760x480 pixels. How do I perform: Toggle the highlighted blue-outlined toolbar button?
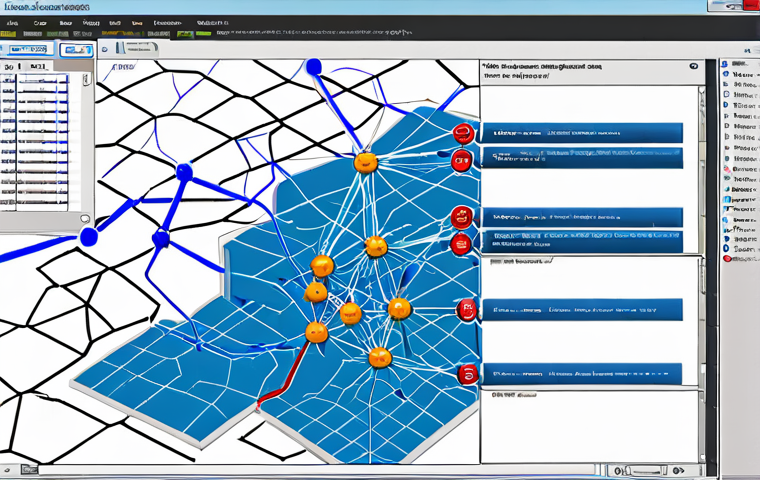[x=76, y=49]
